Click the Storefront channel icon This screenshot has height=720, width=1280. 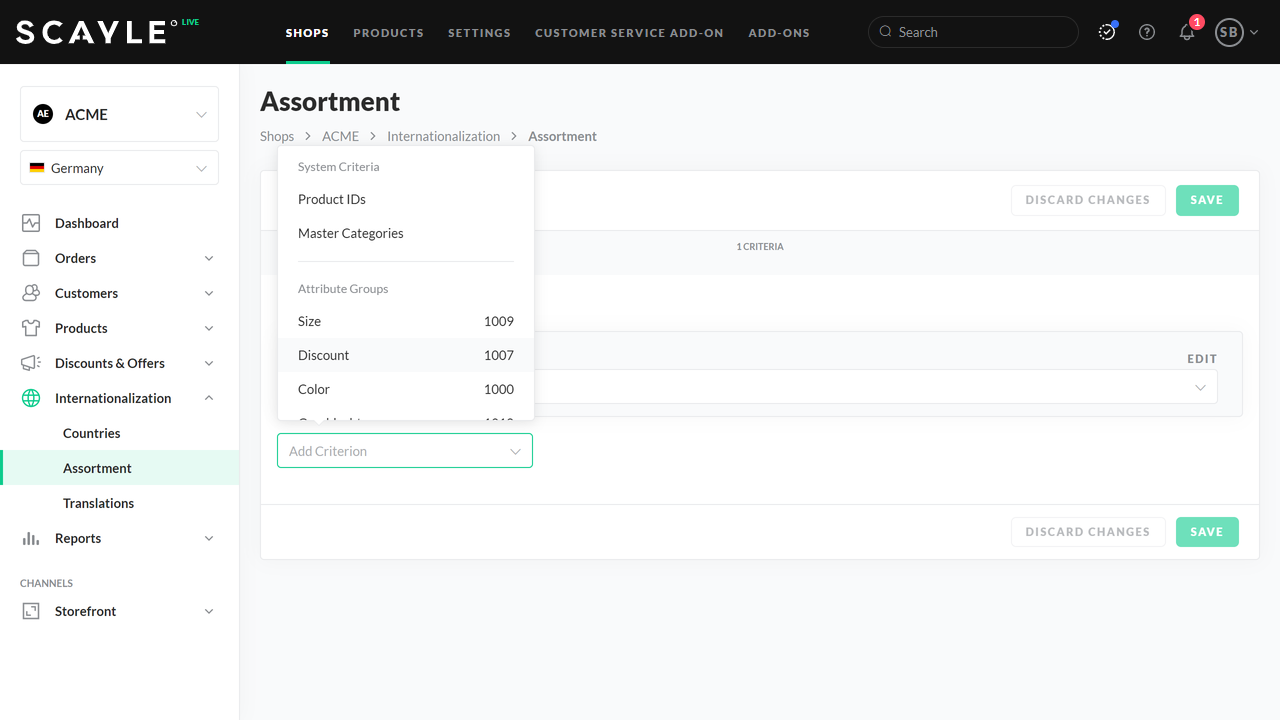click(x=31, y=611)
